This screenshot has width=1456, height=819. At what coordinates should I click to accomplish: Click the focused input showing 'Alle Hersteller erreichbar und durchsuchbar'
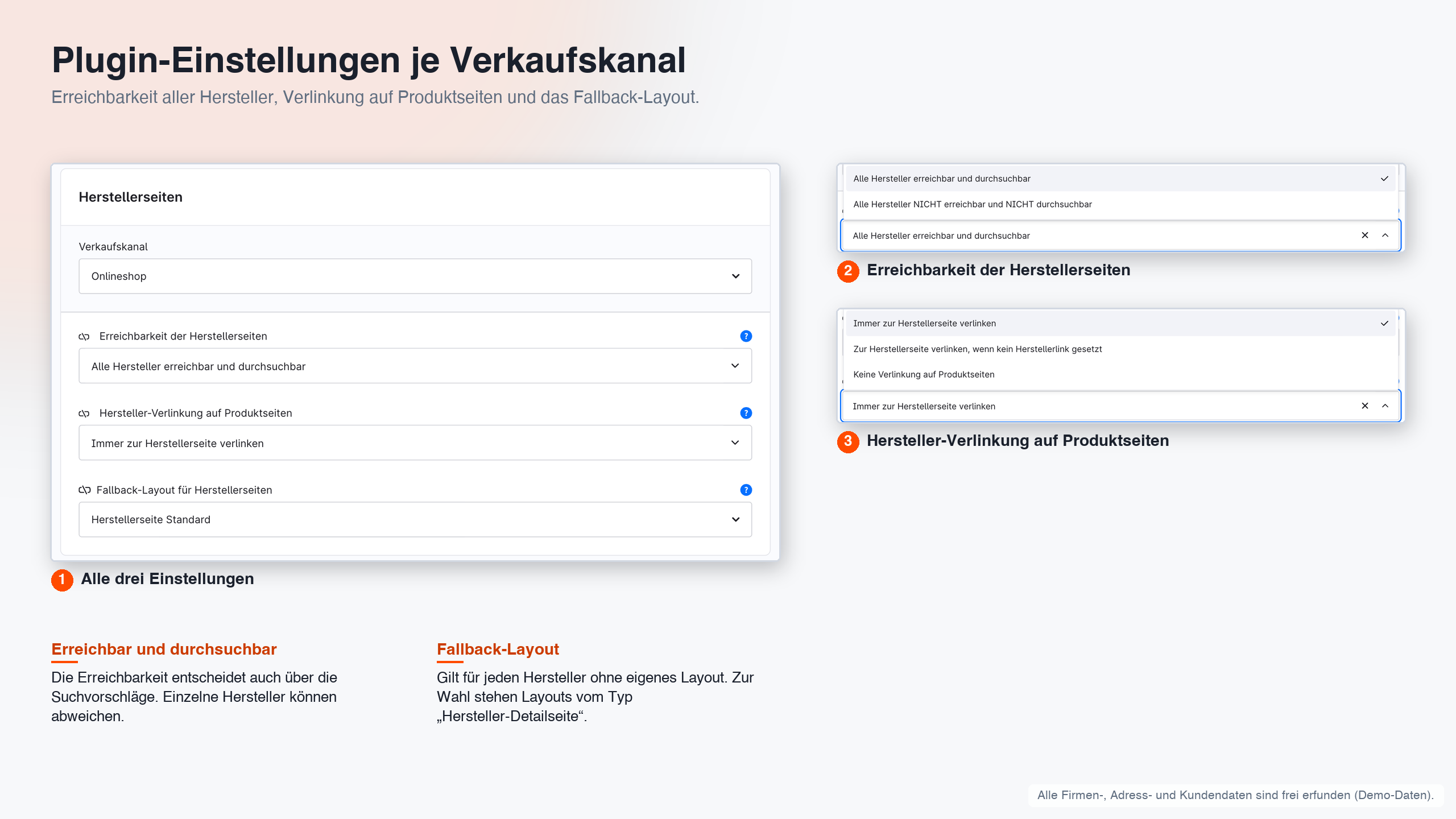[1119, 235]
